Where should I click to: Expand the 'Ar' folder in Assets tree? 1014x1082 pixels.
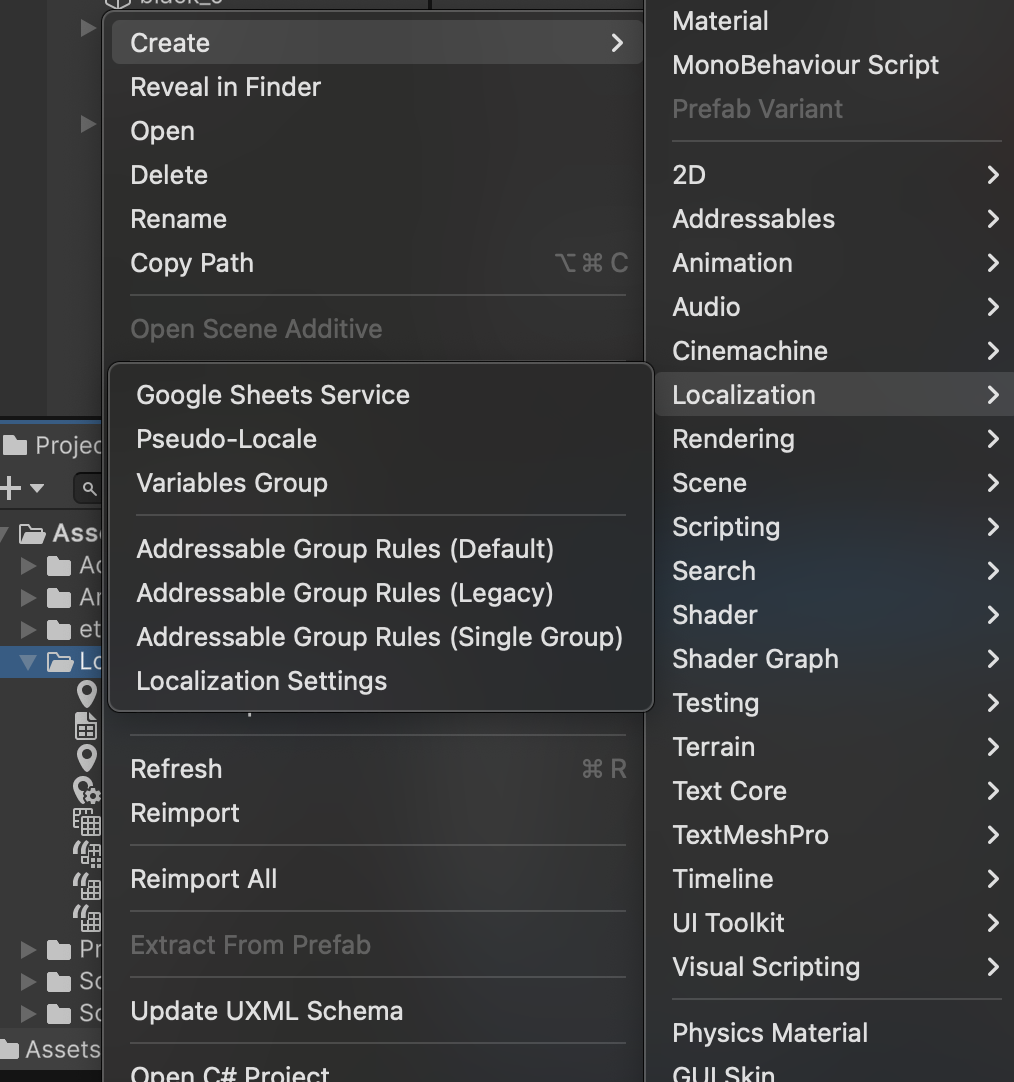pos(28,598)
